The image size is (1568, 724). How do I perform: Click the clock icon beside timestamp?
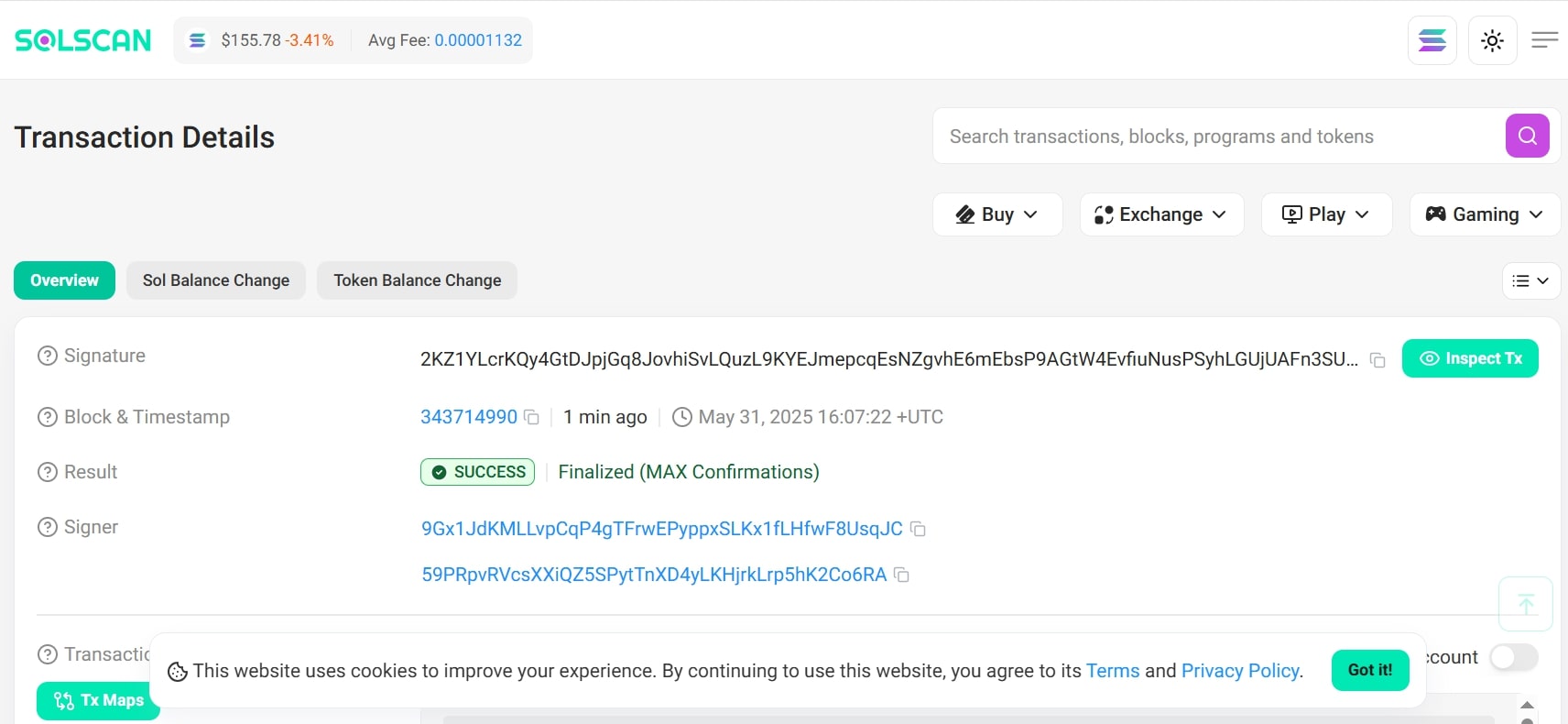(x=682, y=417)
